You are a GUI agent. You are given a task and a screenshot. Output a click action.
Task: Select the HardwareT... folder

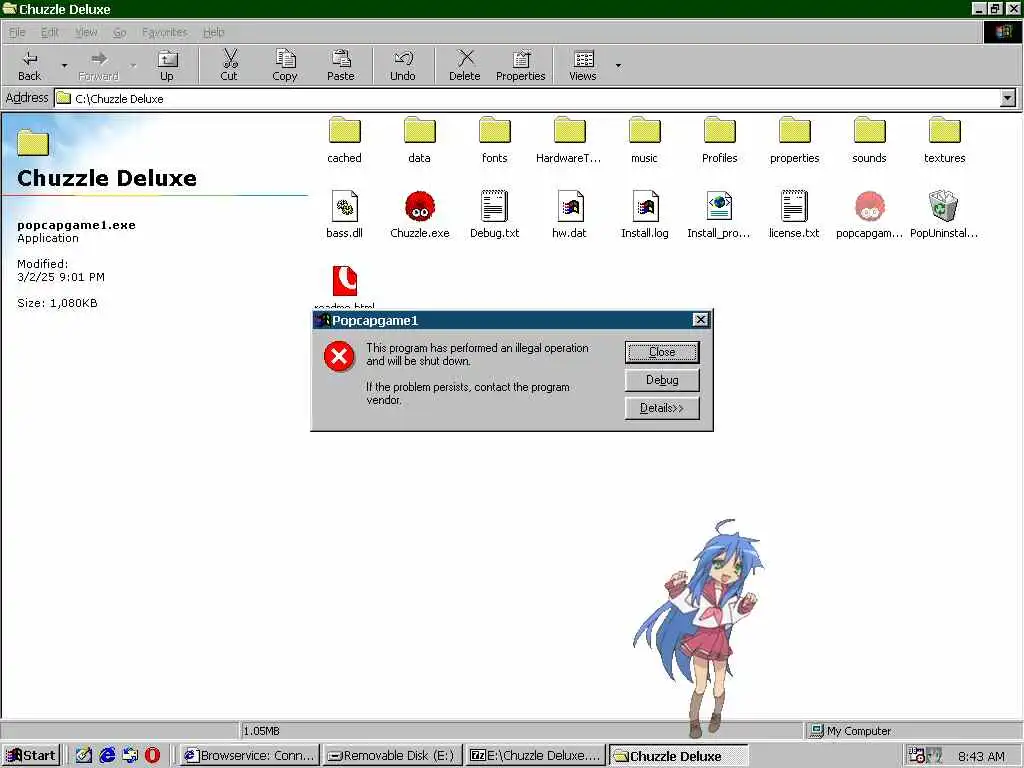tap(569, 140)
